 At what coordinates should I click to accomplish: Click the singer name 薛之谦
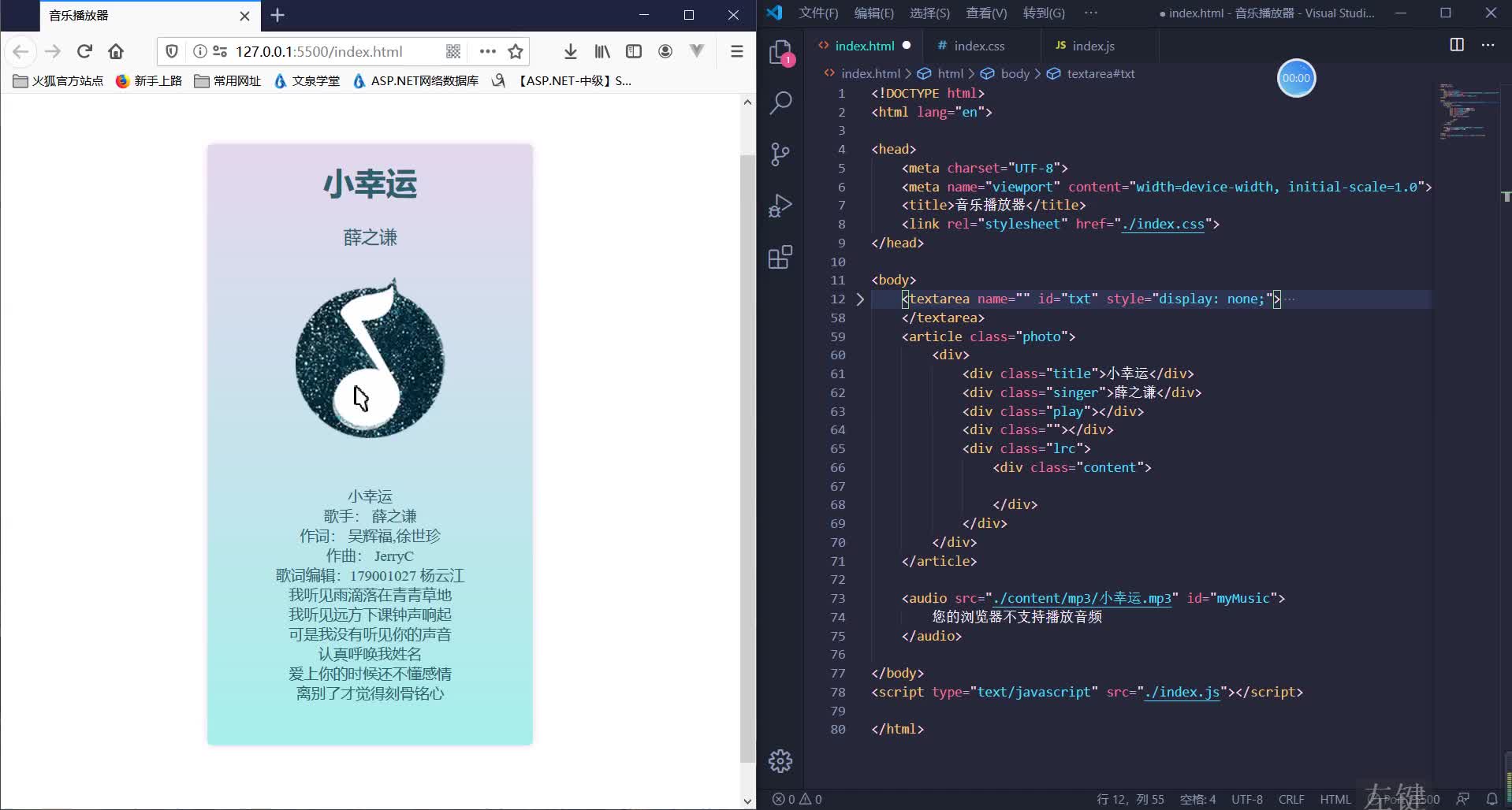(370, 237)
